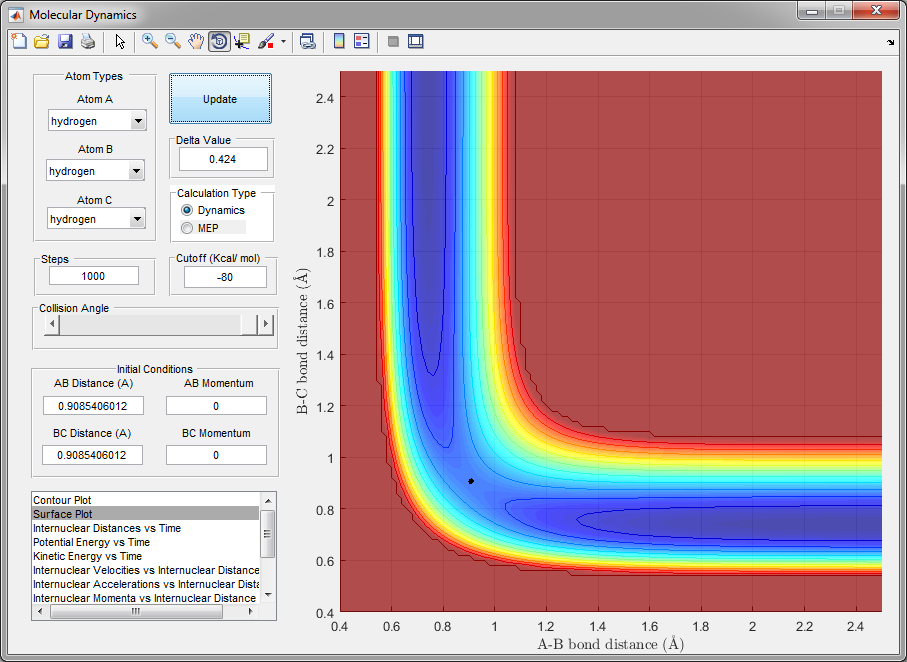The image size is (907, 662).
Task: Insert a colorbar using the toolbar icon
Action: (339, 42)
